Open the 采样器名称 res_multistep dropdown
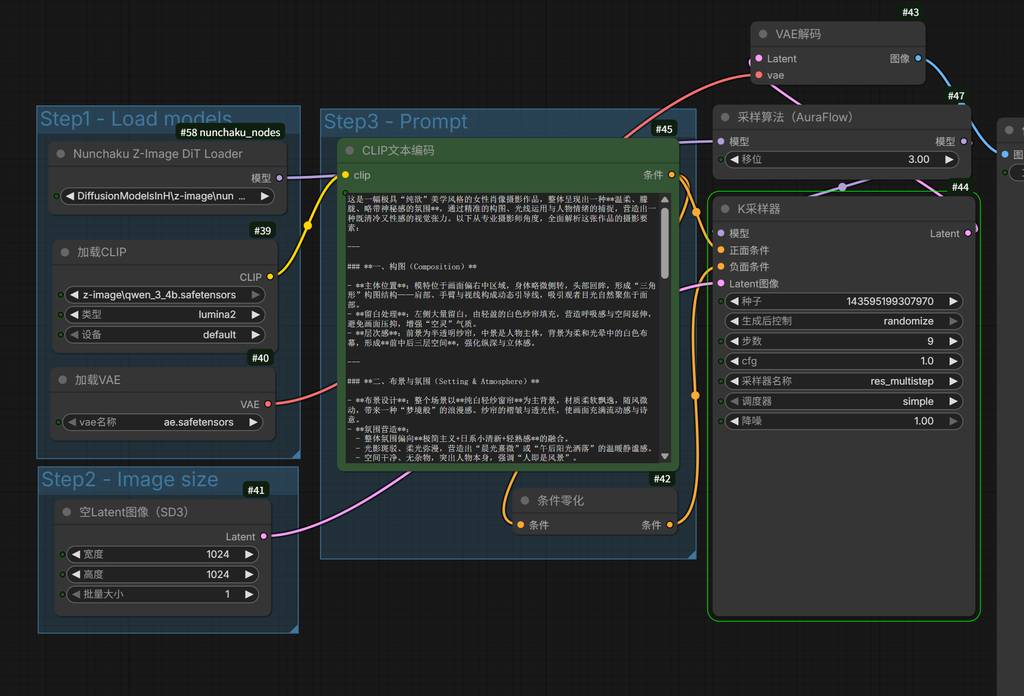Image resolution: width=1024 pixels, height=696 pixels. [x=844, y=381]
